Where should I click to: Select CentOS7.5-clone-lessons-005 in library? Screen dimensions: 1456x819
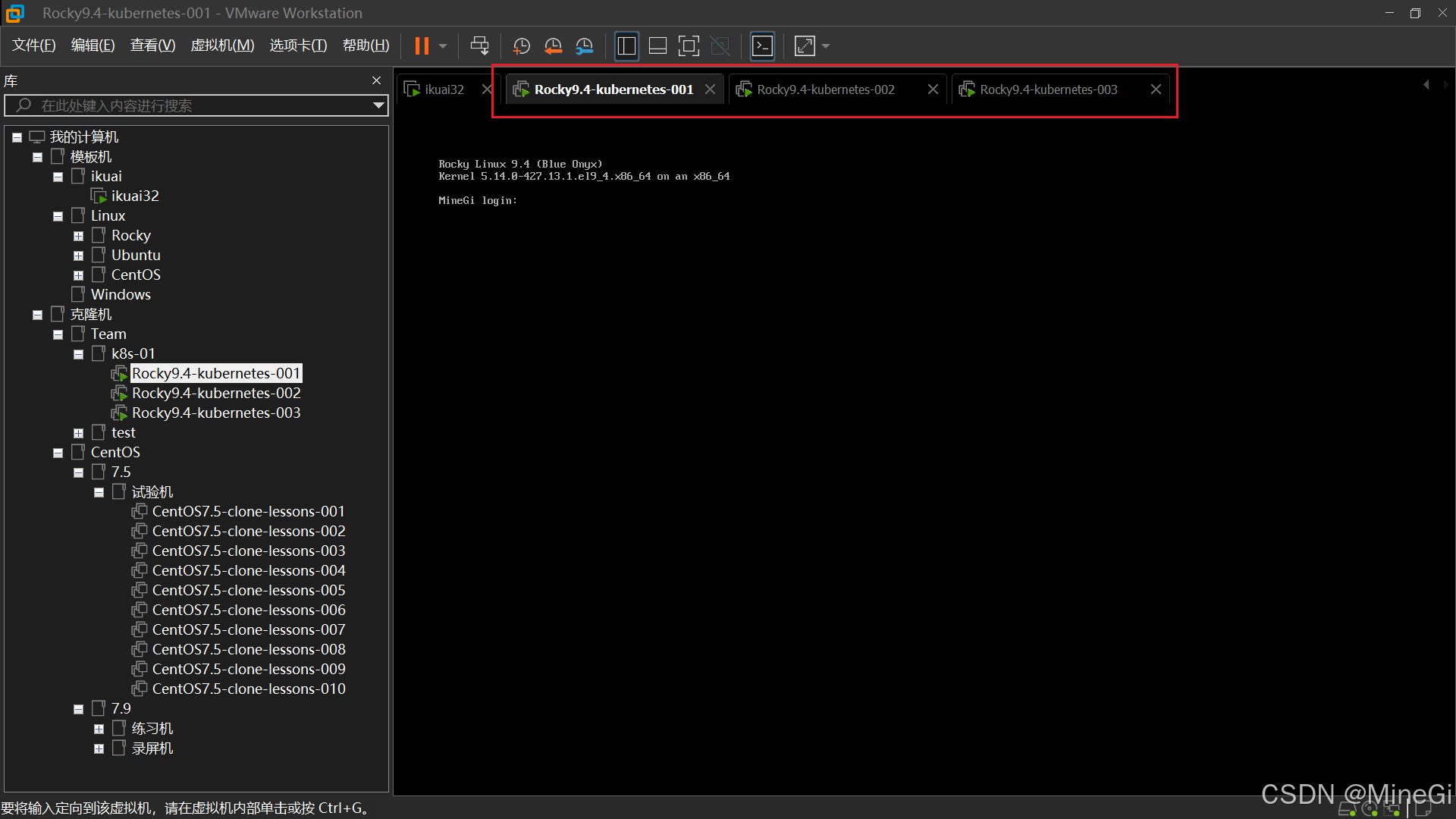point(248,590)
